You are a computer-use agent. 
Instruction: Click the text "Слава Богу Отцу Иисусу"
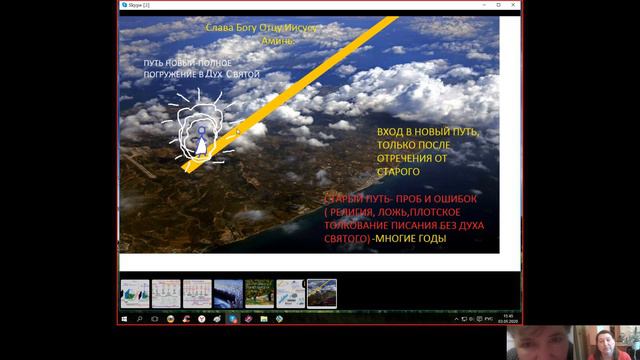261,28
